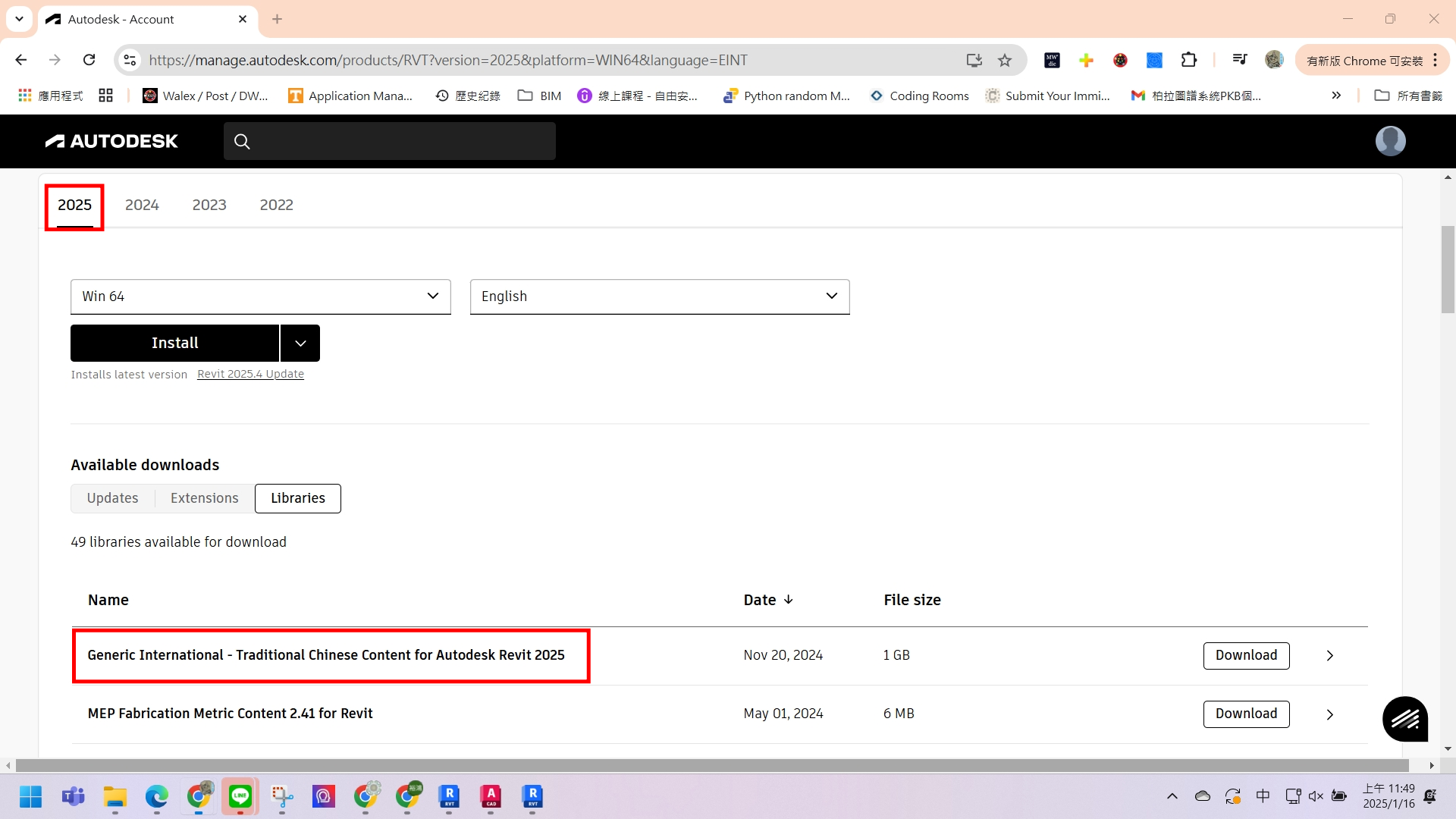This screenshot has height=819, width=1456.
Task: Select the 2024 version tab
Action: pos(142,206)
